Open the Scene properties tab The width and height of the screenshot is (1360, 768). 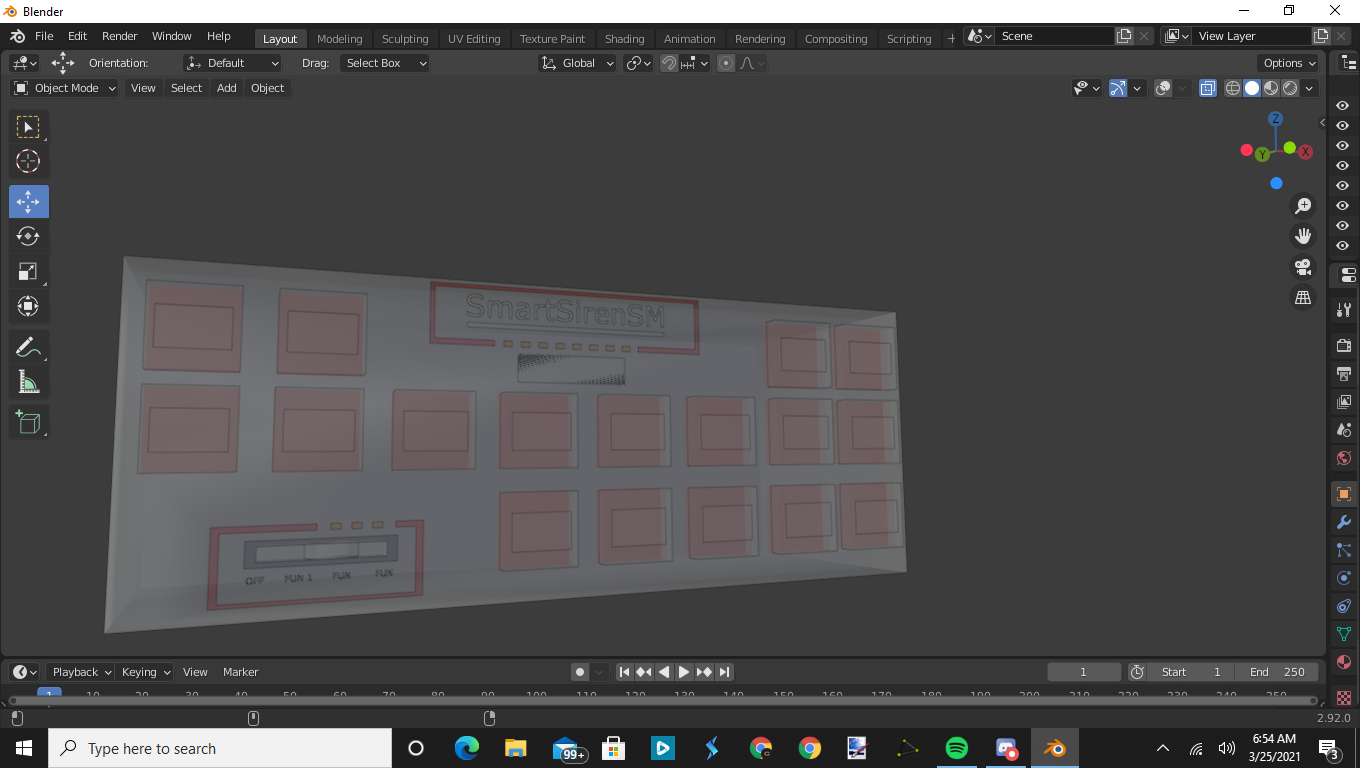(1344, 429)
